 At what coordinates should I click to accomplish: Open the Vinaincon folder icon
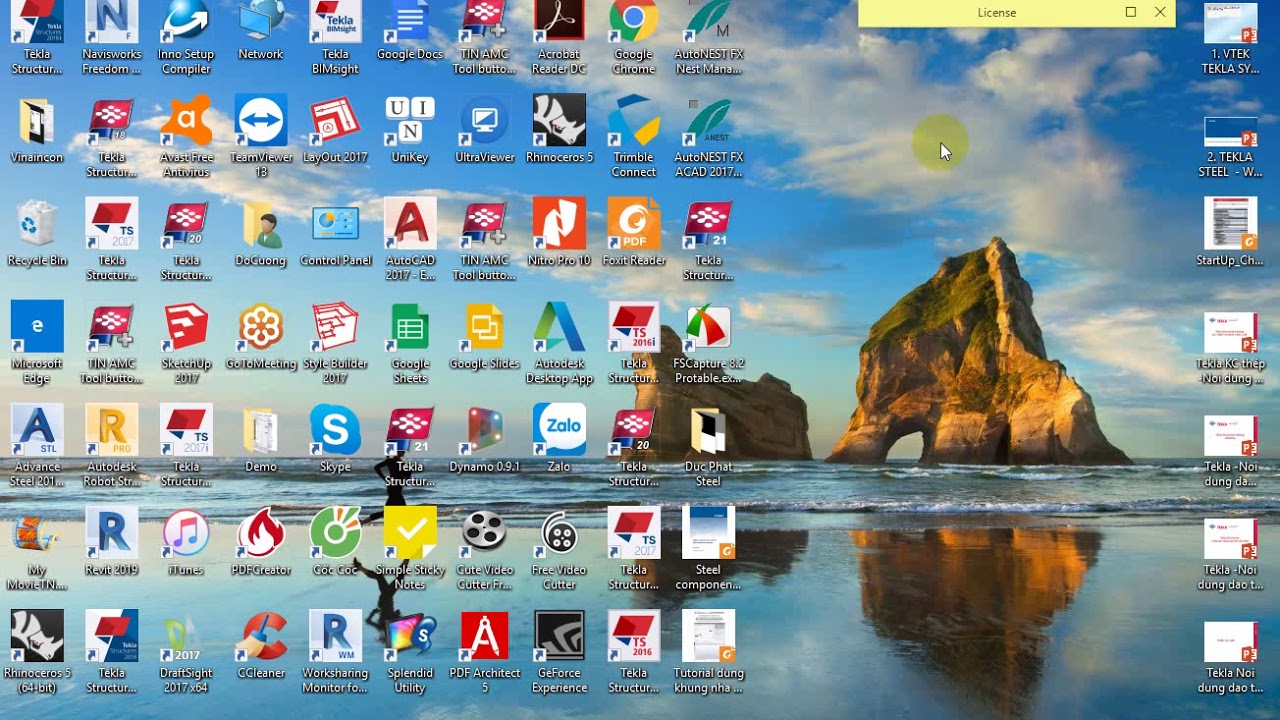37,130
